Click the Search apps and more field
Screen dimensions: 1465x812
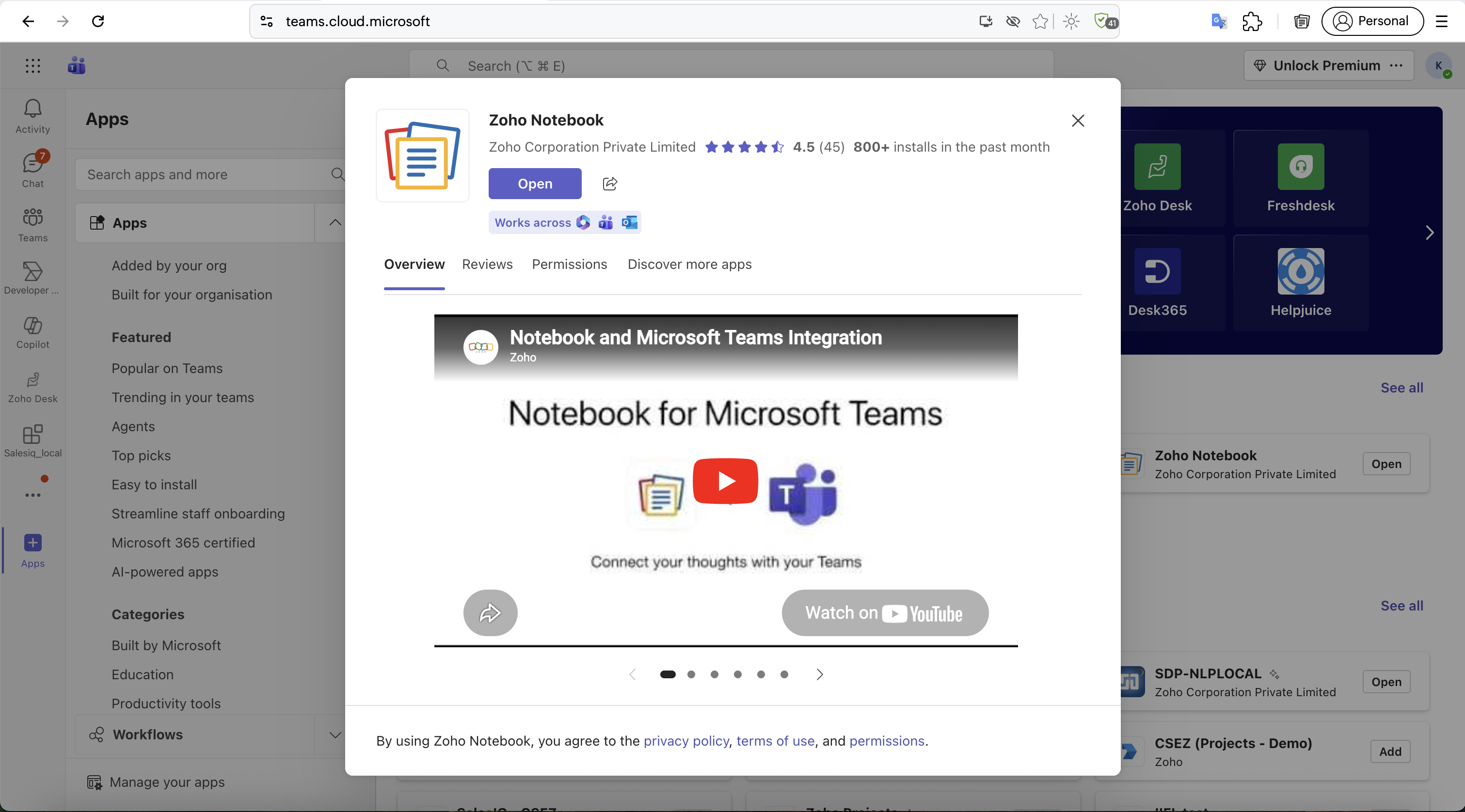(210, 174)
